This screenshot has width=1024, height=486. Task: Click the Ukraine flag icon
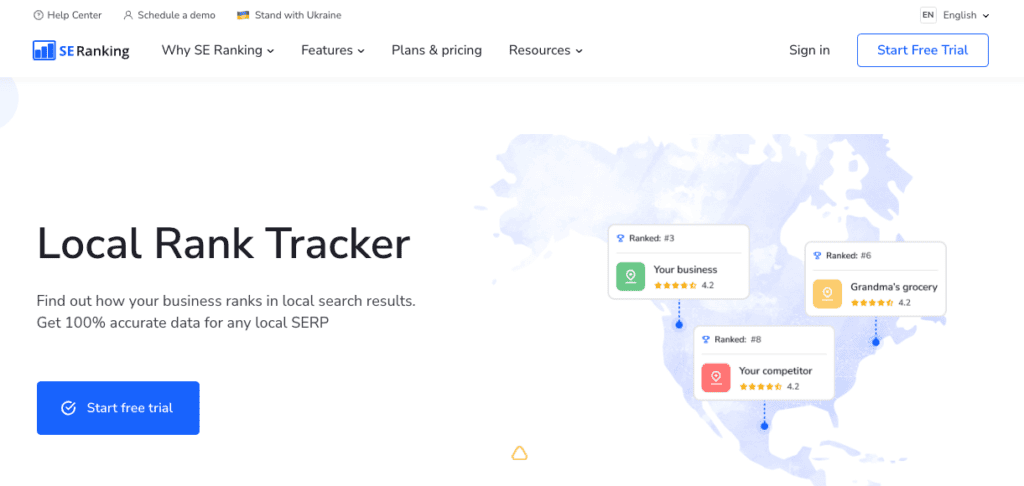click(243, 15)
